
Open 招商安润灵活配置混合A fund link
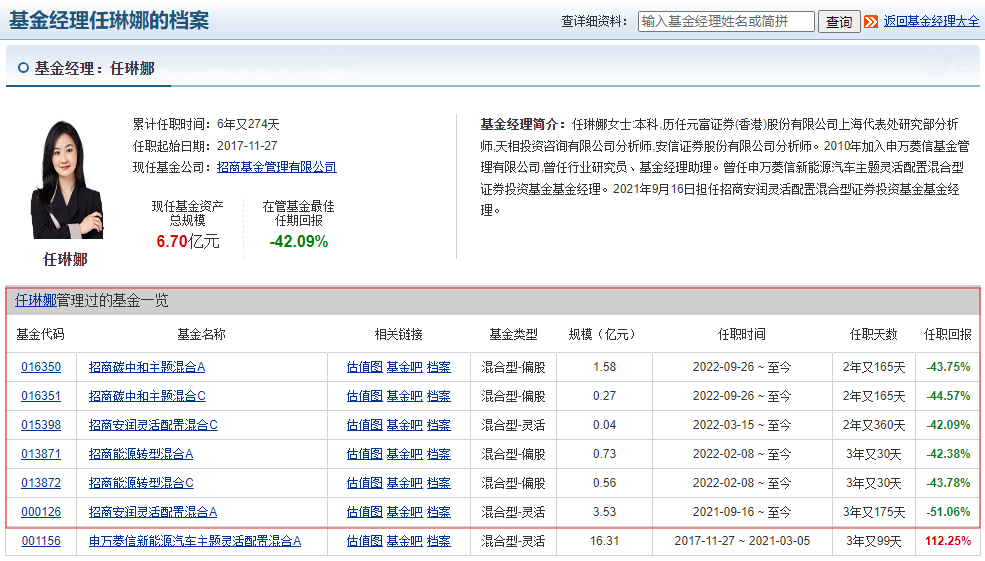click(153, 512)
